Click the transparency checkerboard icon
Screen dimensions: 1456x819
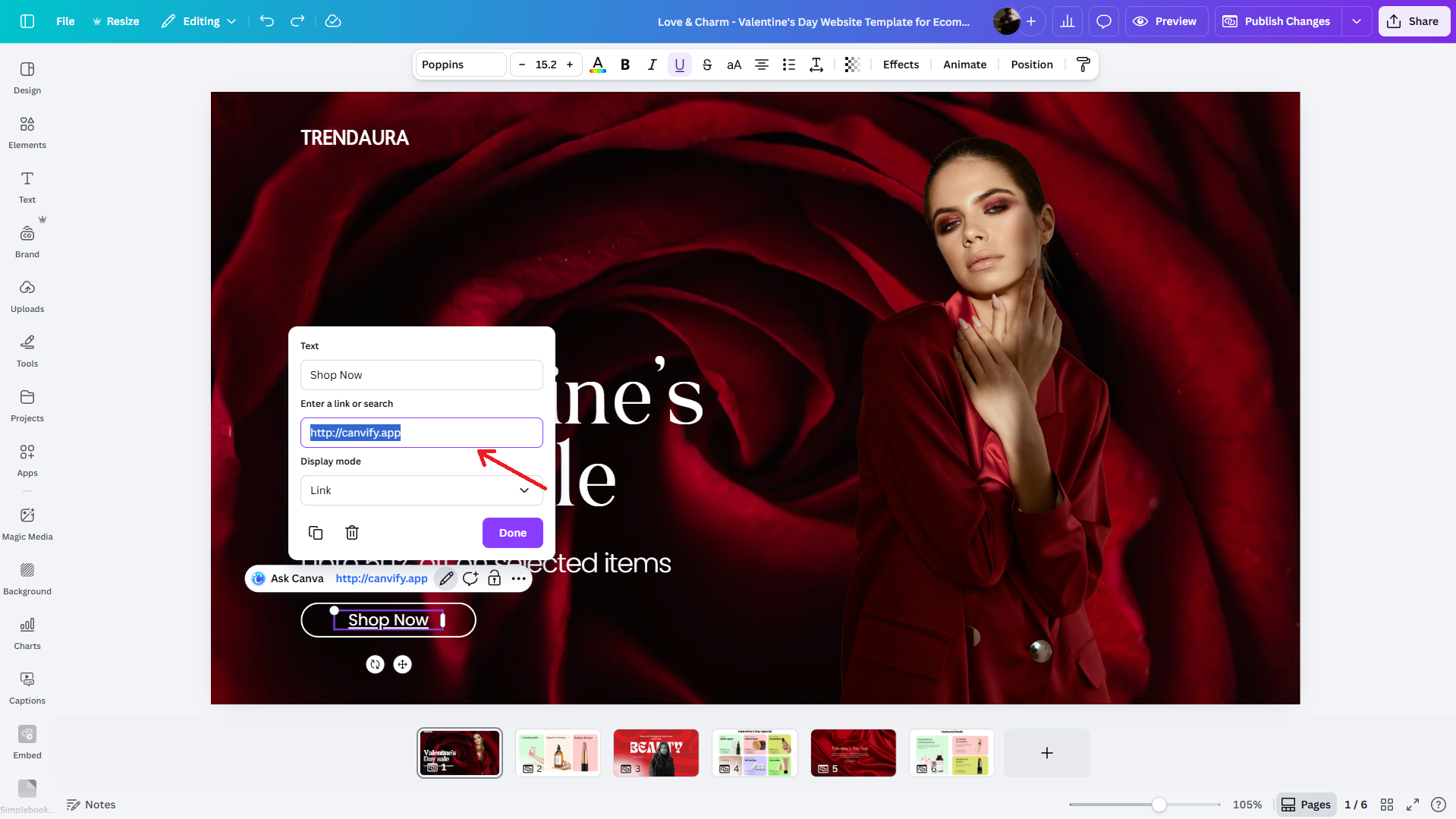[x=852, y=65]
